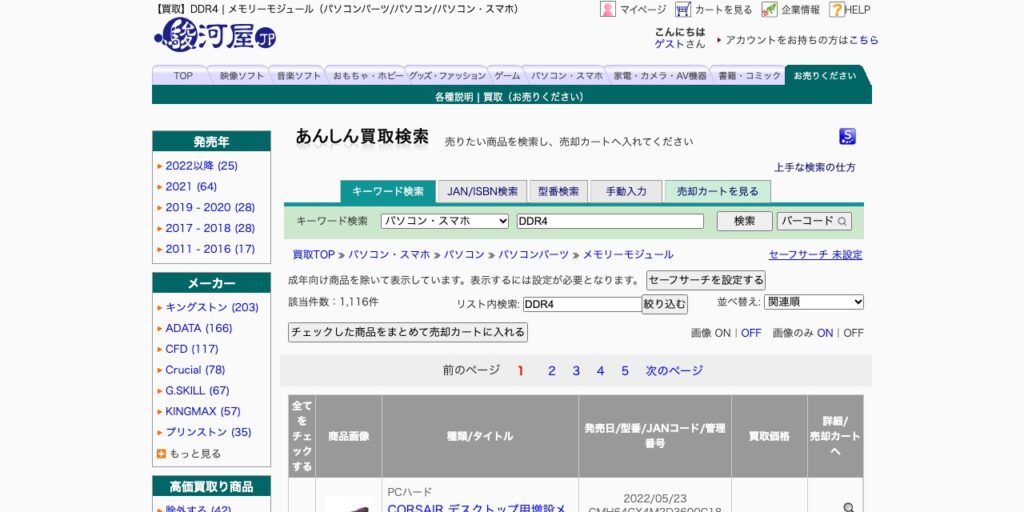Filter by 2017 - 2018 (28)
The height and width of the screenshot is (512, 1024).
(x=210, y=229)
